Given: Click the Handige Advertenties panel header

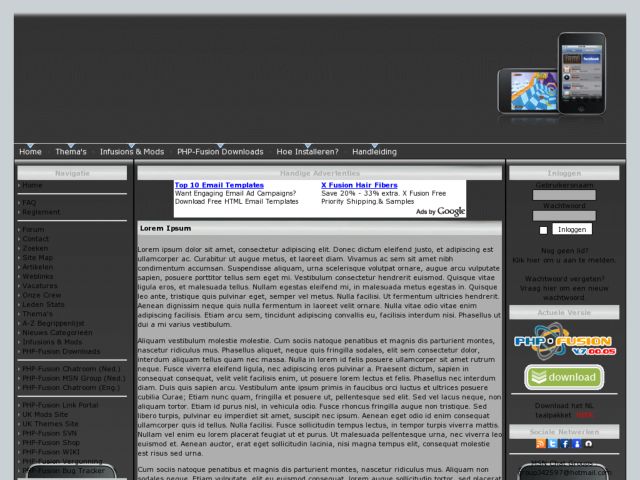Looking at the screenshot, I should (320, 173).
